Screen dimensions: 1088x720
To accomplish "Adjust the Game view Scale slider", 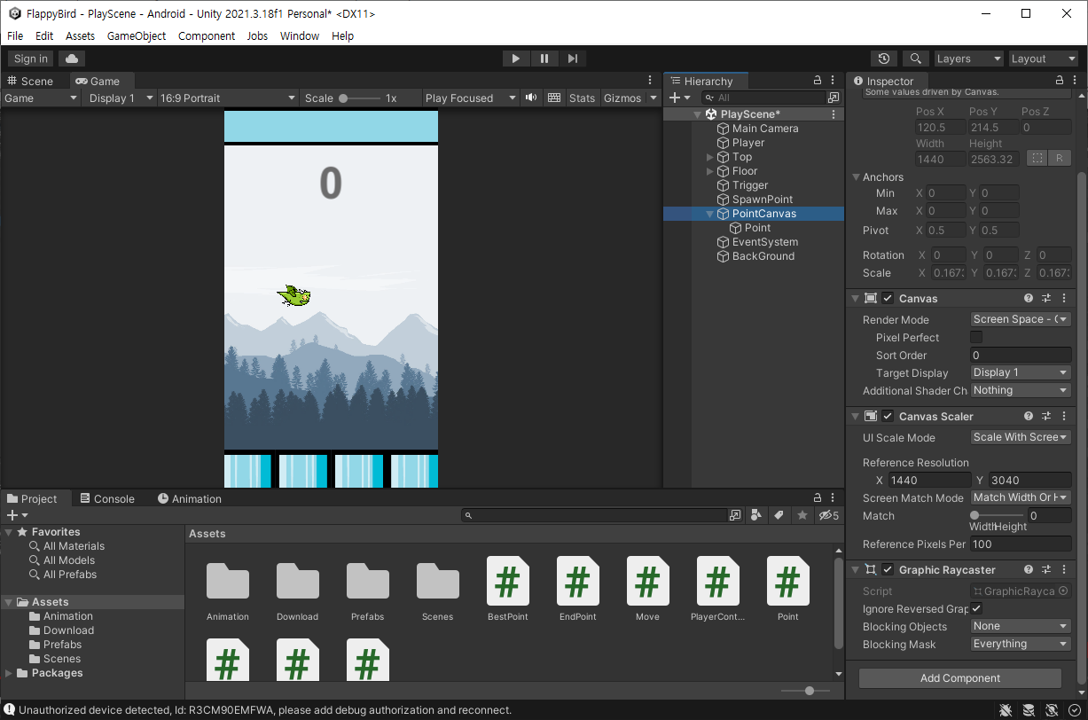I will click(x=359, y=98).
